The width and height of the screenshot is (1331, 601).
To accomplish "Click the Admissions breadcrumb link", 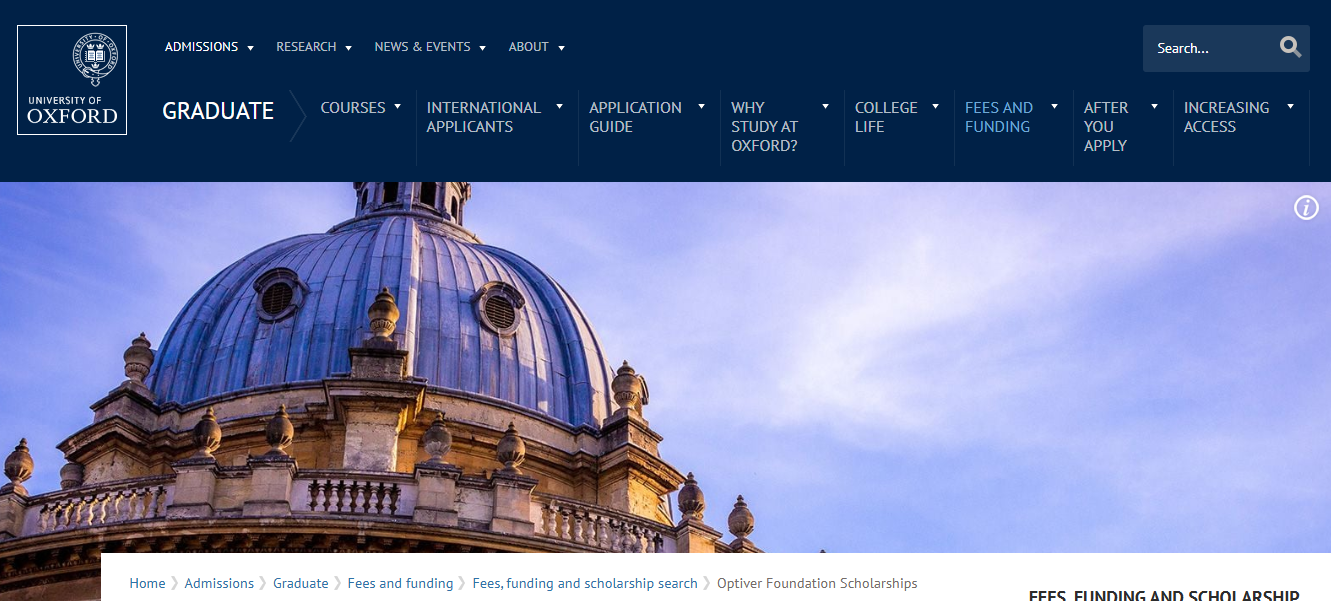I will tap(219, 583).
